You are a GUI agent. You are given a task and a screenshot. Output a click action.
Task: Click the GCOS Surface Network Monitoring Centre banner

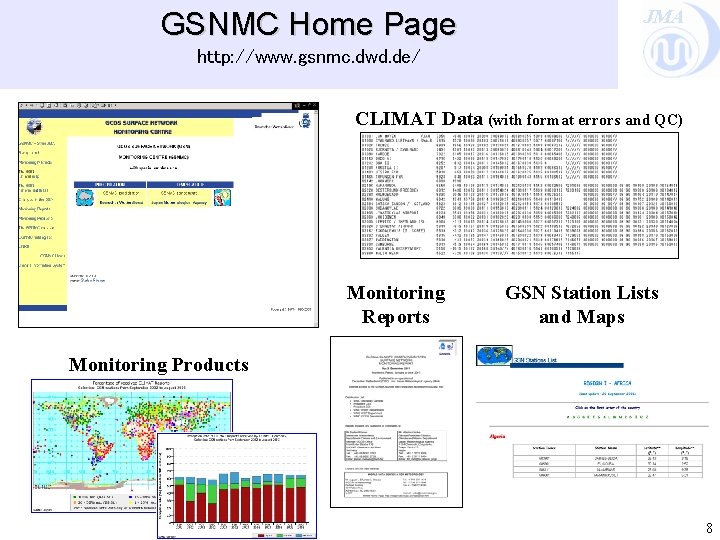click(x=141, y=127)
